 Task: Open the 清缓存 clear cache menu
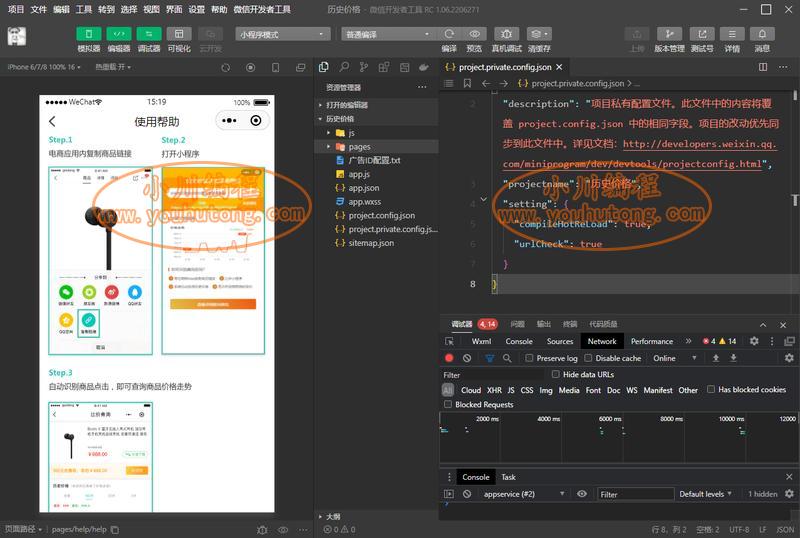539,34
